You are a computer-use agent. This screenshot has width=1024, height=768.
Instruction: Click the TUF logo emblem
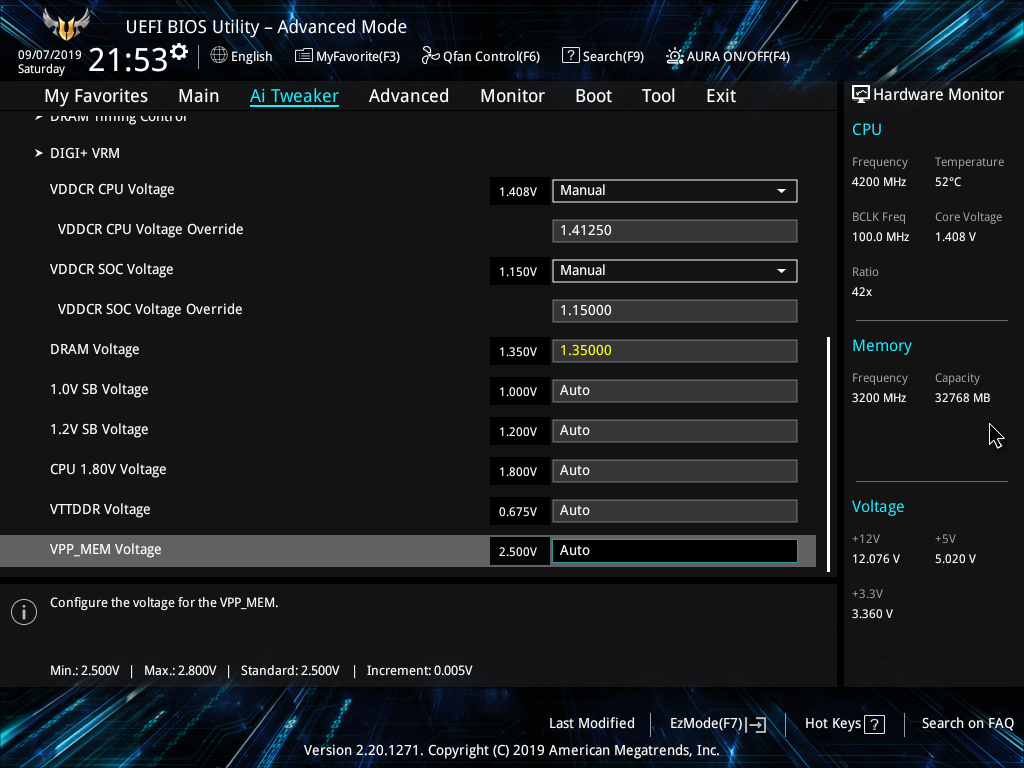click(x=66, y=25)
